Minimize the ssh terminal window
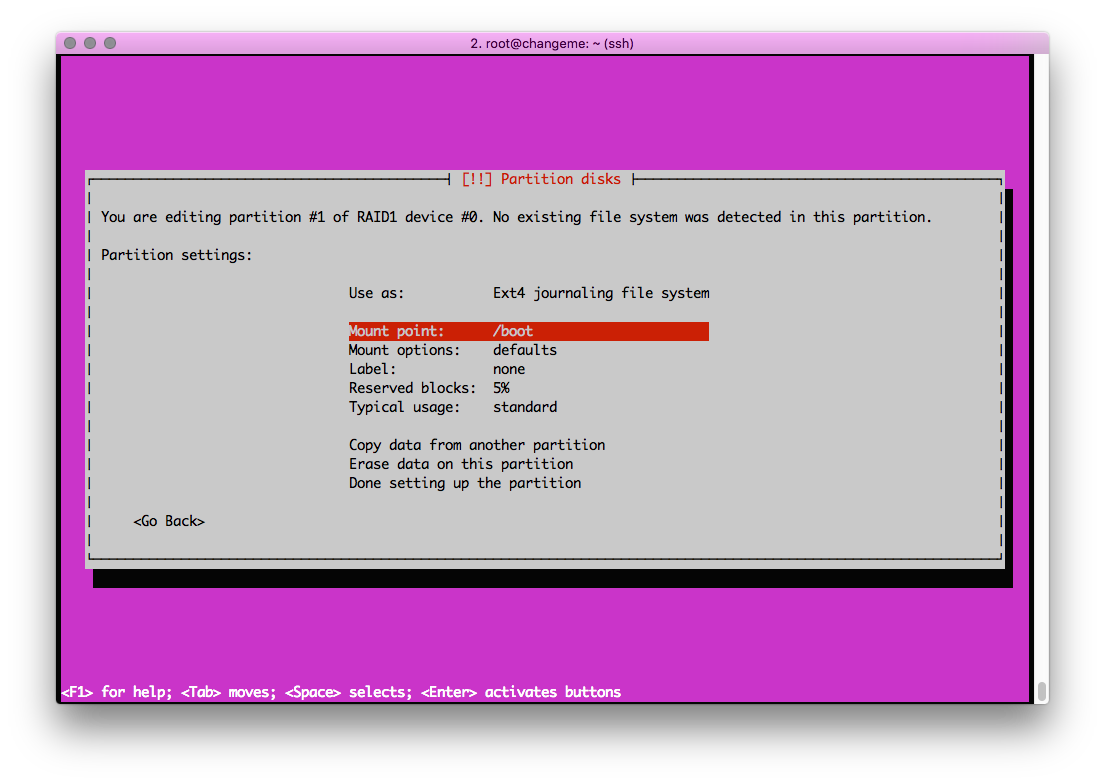Screen dimensions: 1105x784 90,43
